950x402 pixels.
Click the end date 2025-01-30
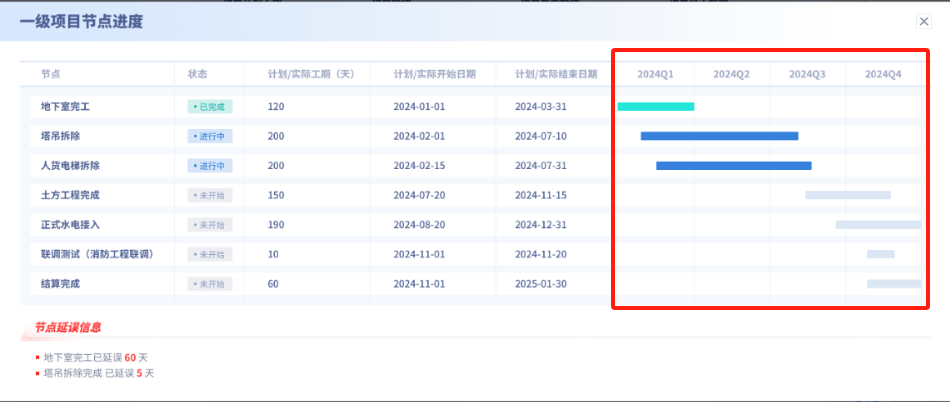tap(541, 283)
